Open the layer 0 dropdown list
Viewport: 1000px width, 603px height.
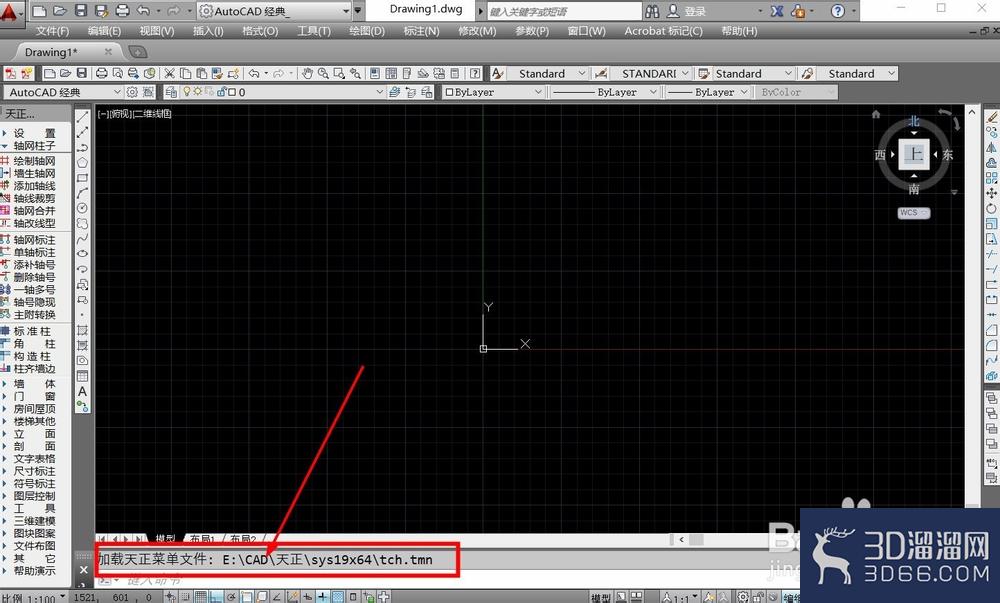coord(379,92)
